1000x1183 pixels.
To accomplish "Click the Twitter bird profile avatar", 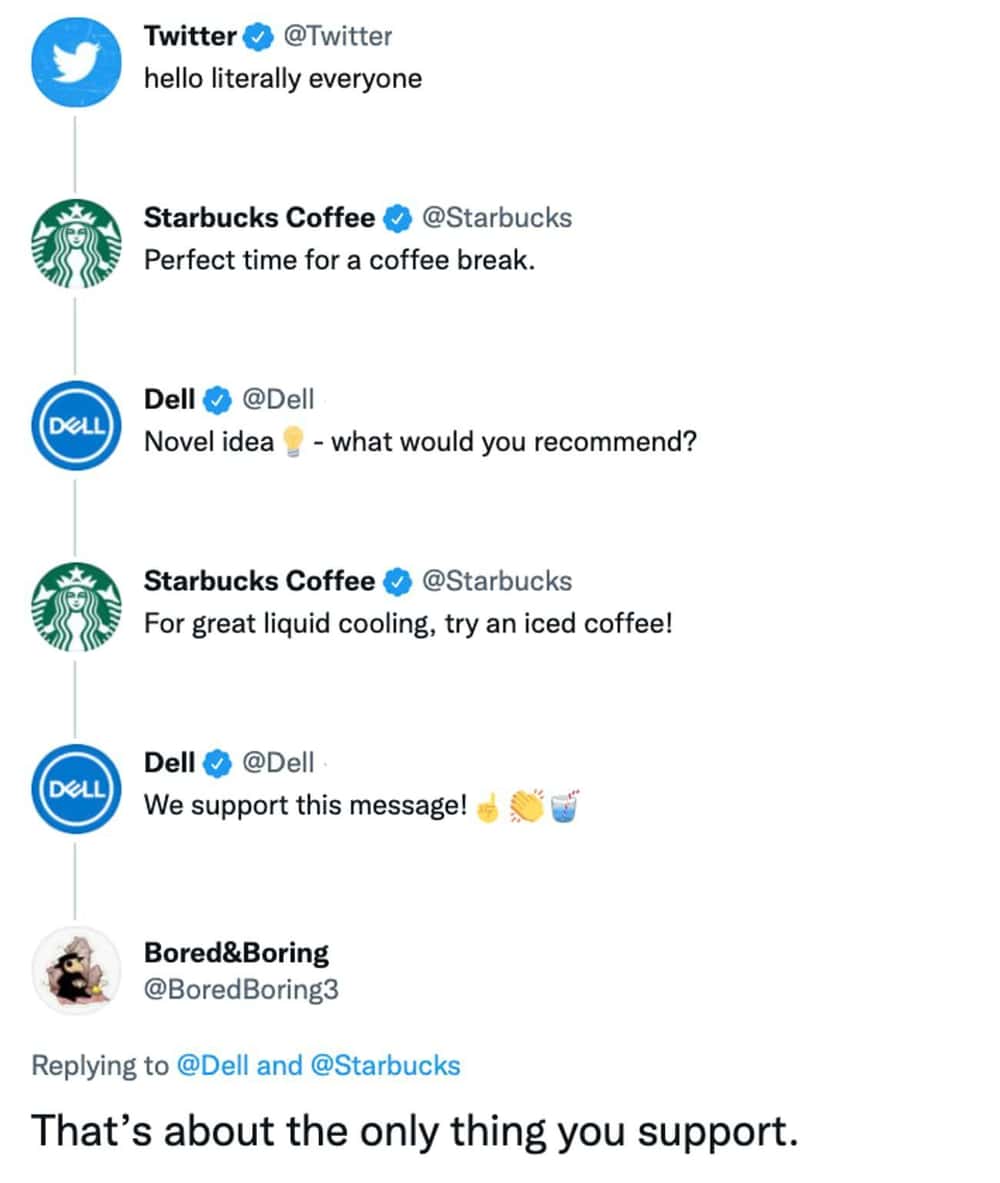I will tap(76, 62).
